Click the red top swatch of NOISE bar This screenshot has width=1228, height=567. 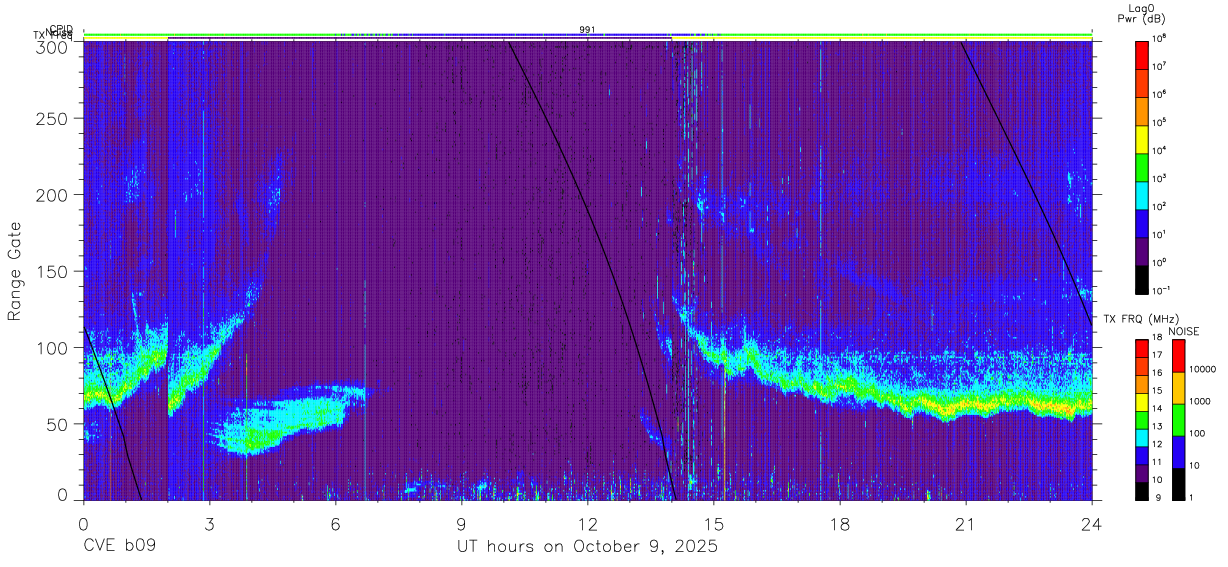tap(1178, 356)
